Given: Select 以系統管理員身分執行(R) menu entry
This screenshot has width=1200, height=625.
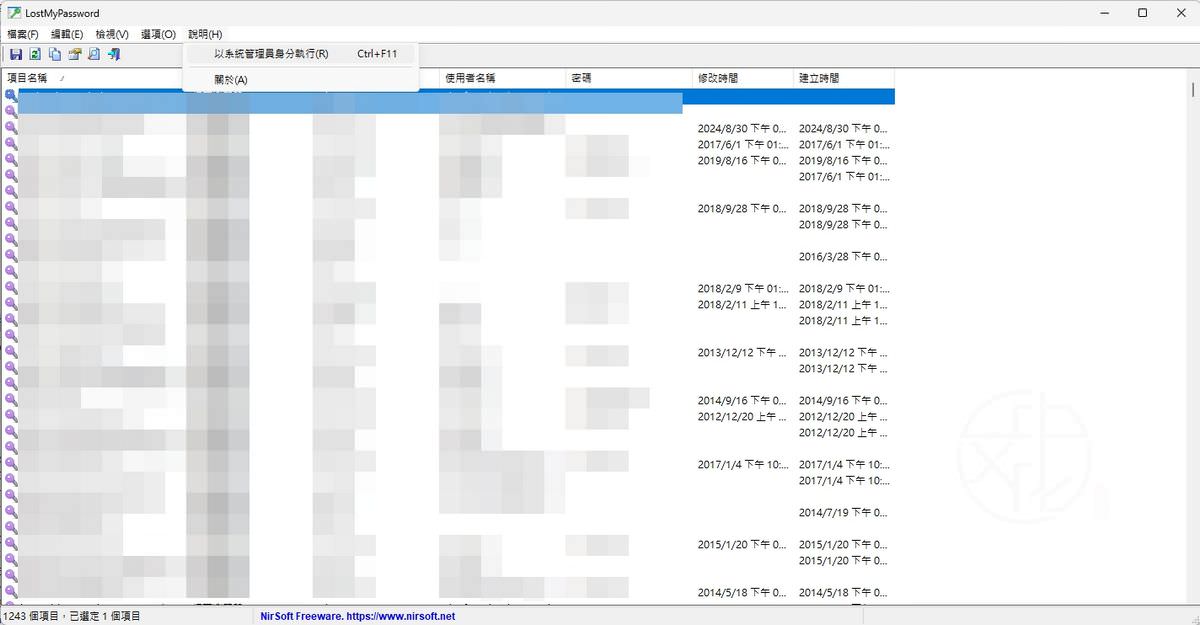Looking at the screenshot, I should (x=271, y=54).
